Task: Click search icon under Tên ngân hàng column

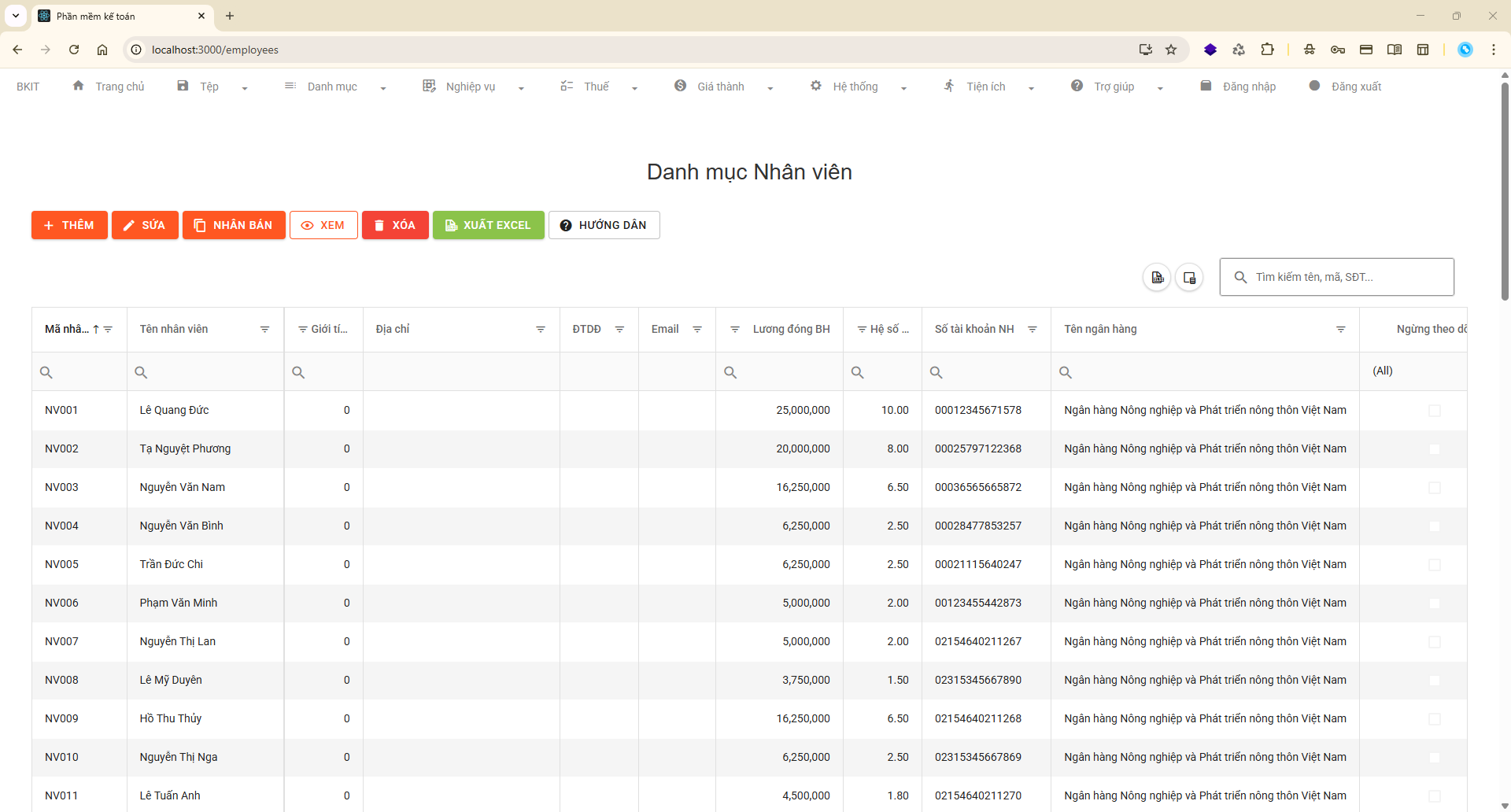Action: tap(1066, 372)
